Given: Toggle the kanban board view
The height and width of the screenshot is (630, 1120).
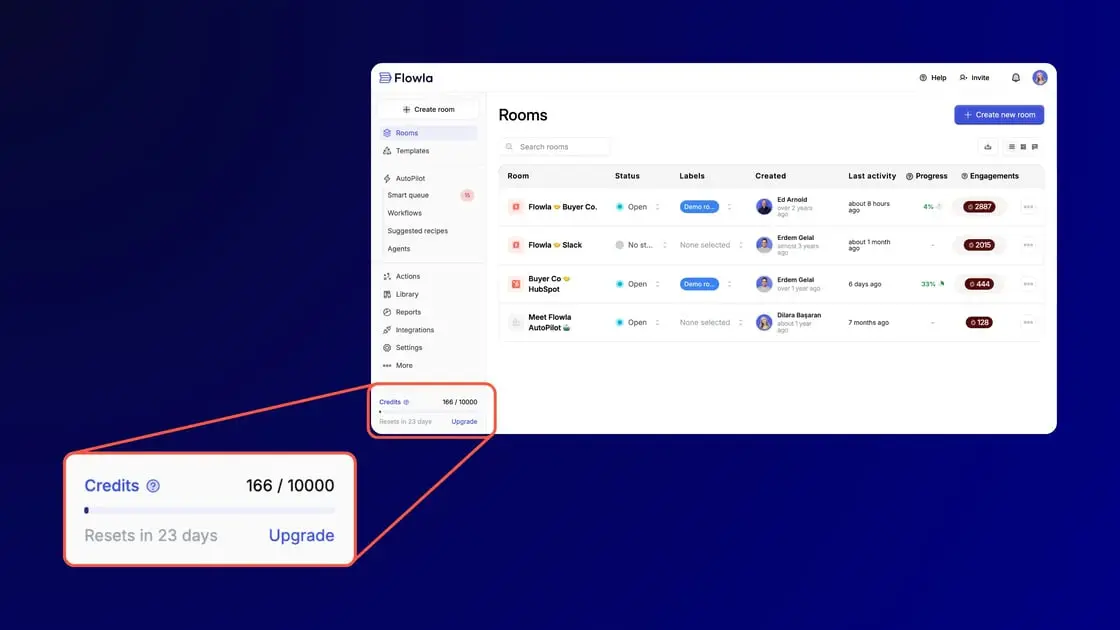Looking at the screenshot, I should pos(1036,147).
